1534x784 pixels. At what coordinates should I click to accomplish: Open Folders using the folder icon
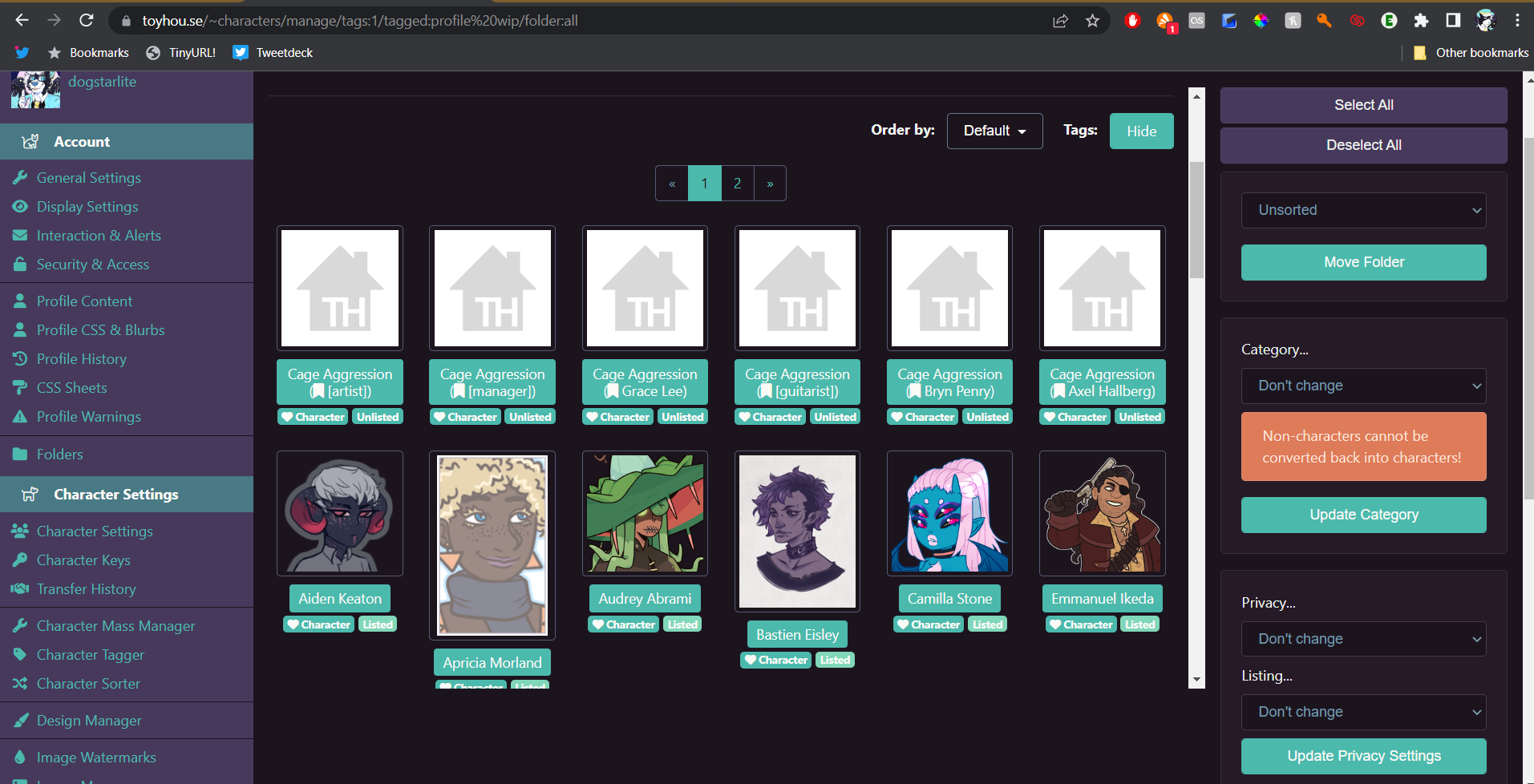(x=21, y=454)
